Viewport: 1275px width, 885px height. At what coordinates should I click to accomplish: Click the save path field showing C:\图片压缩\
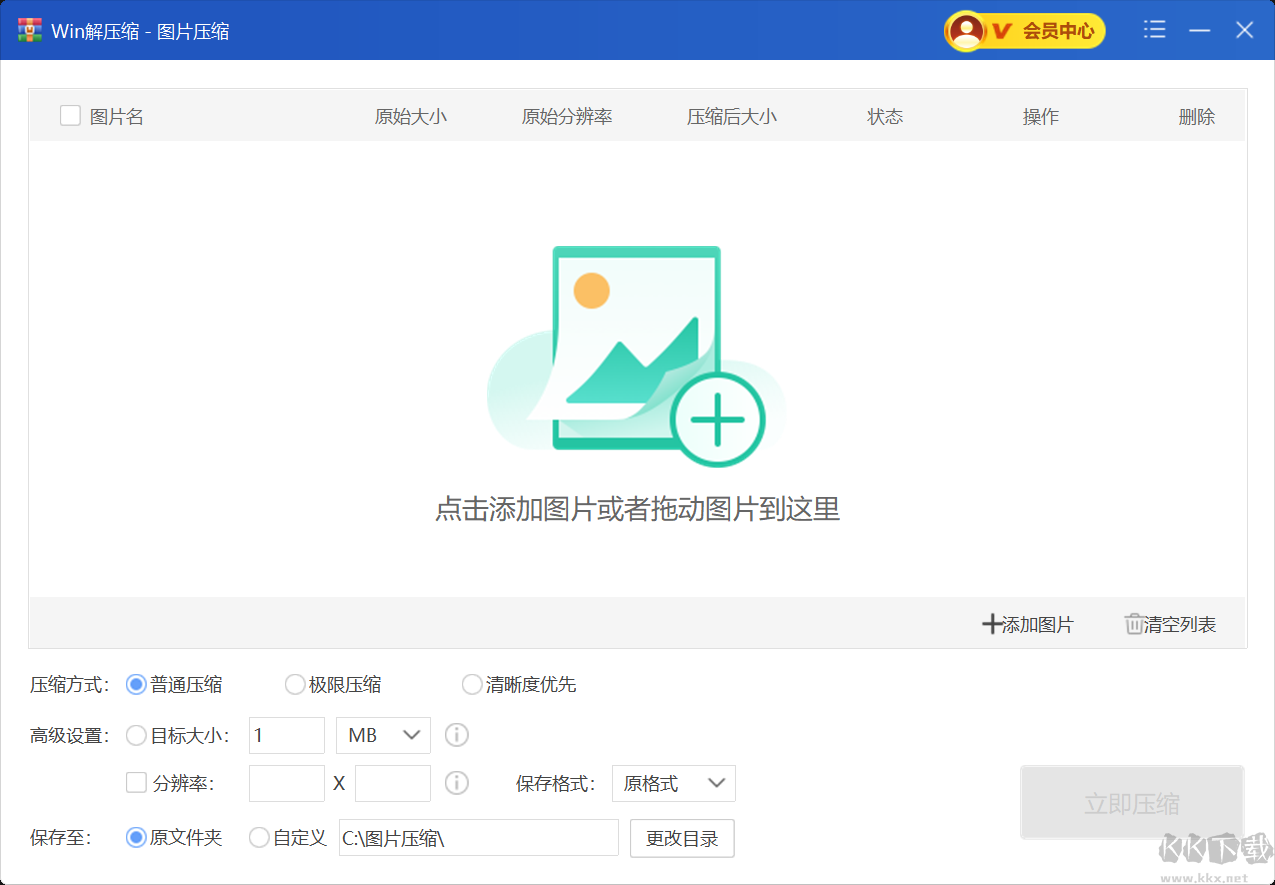click(x=478, y=837)
